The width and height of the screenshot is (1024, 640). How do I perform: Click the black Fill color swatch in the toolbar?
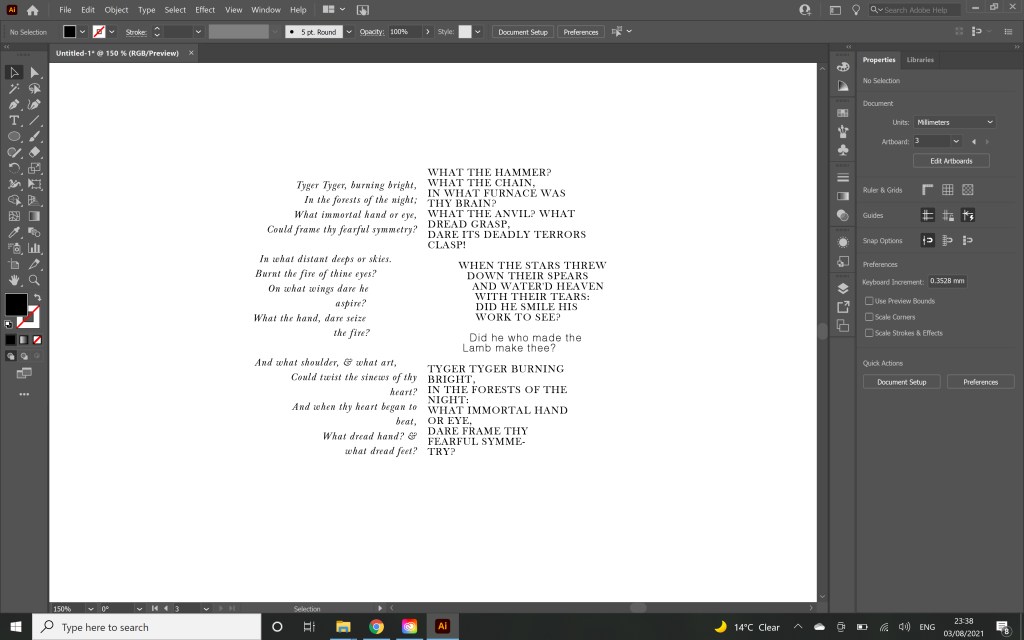[16, 304]
